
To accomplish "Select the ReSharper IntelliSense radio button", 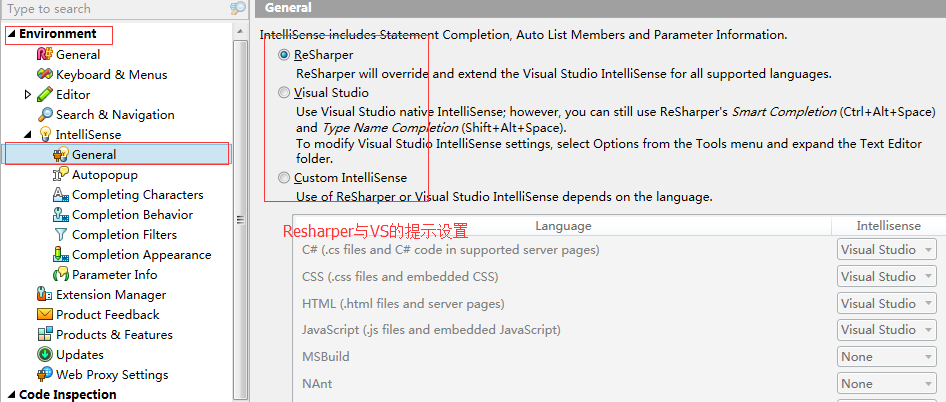I will click(x=284, y=55).
